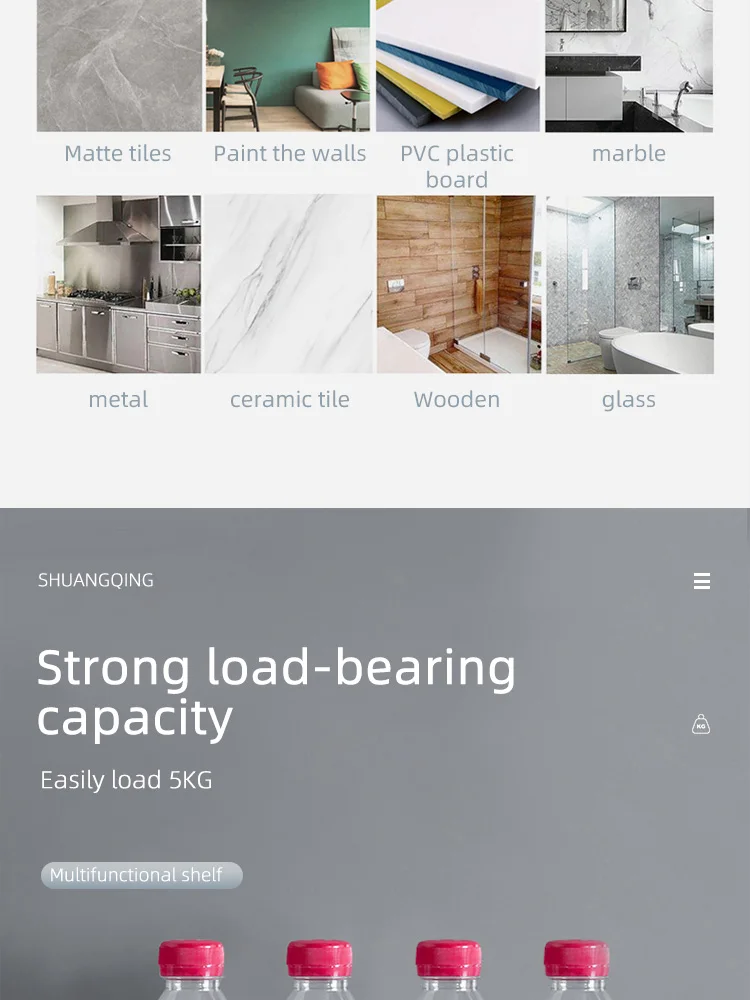The image size is (750, 1000).
Task: Open the glass shower image
Action: pyautogui.click(x=630, y=284)
